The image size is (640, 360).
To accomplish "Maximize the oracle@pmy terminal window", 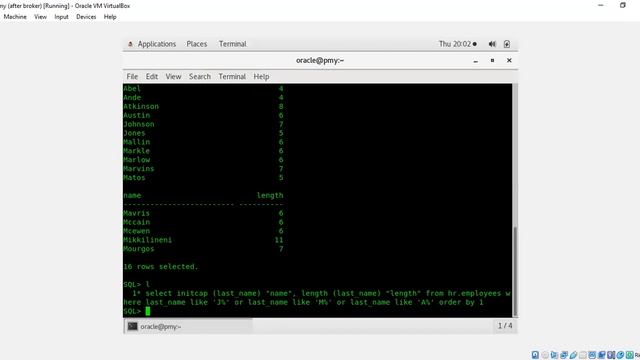I will [x=492, y=60].
